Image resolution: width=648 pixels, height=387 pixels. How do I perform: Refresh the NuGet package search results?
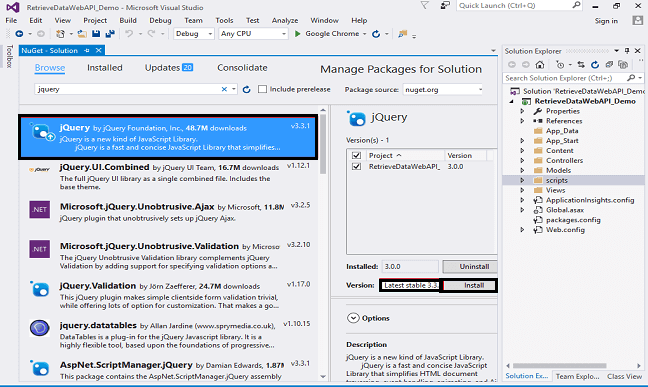point(247,89)
